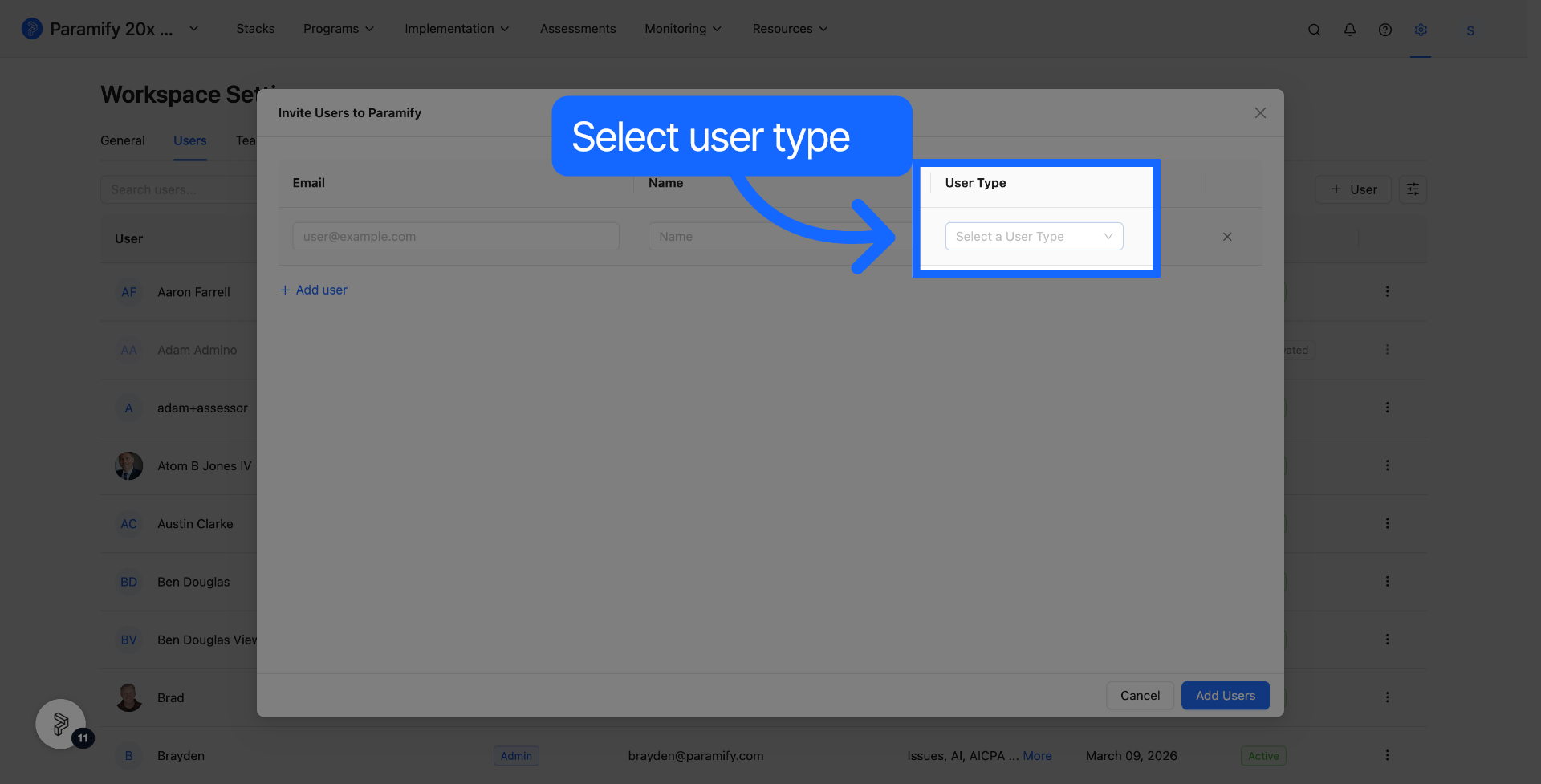
Task: Open row actions for Ben Douglas Viewer
Action: (1387, 640)
